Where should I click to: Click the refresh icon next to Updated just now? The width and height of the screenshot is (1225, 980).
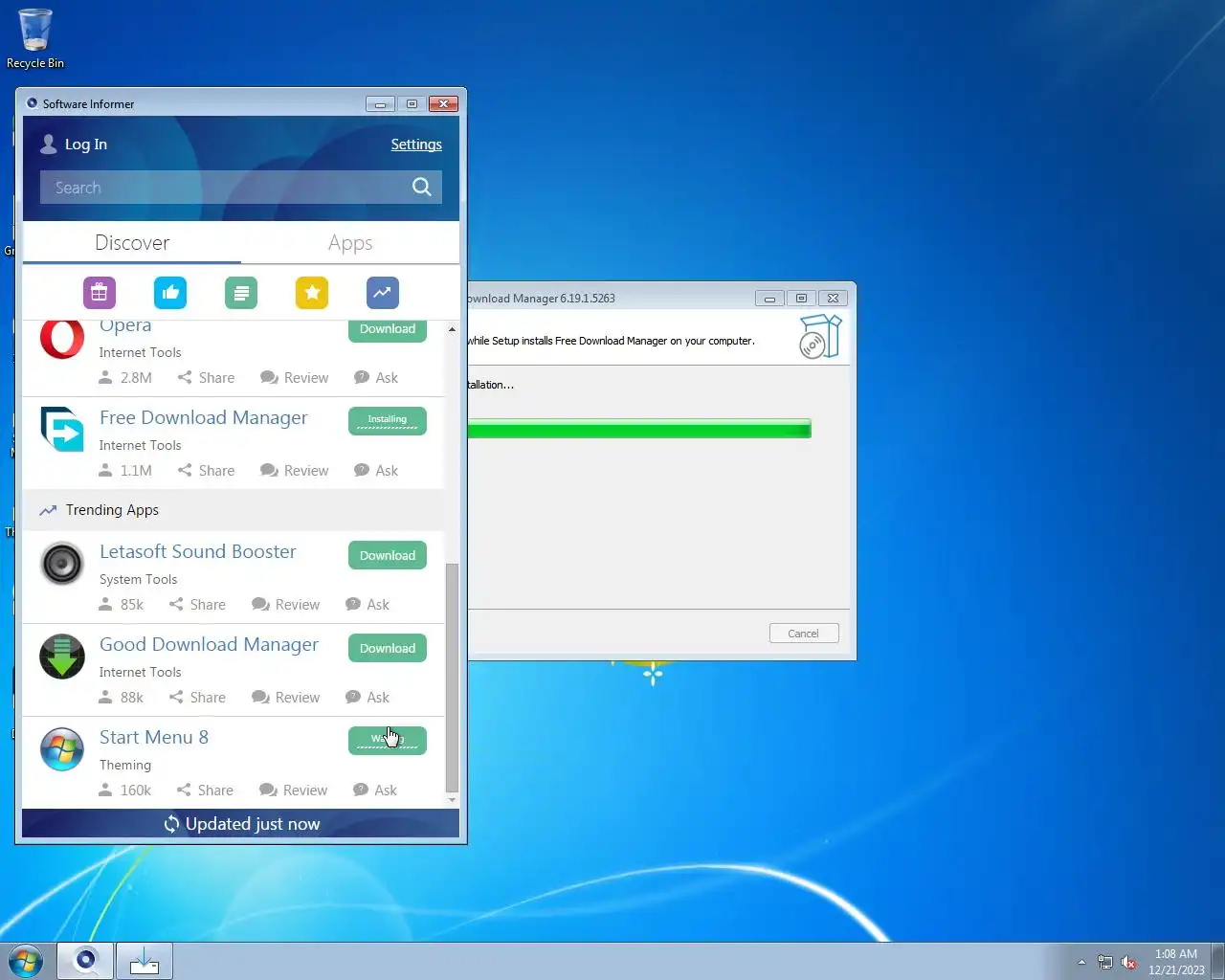(171, 824)
